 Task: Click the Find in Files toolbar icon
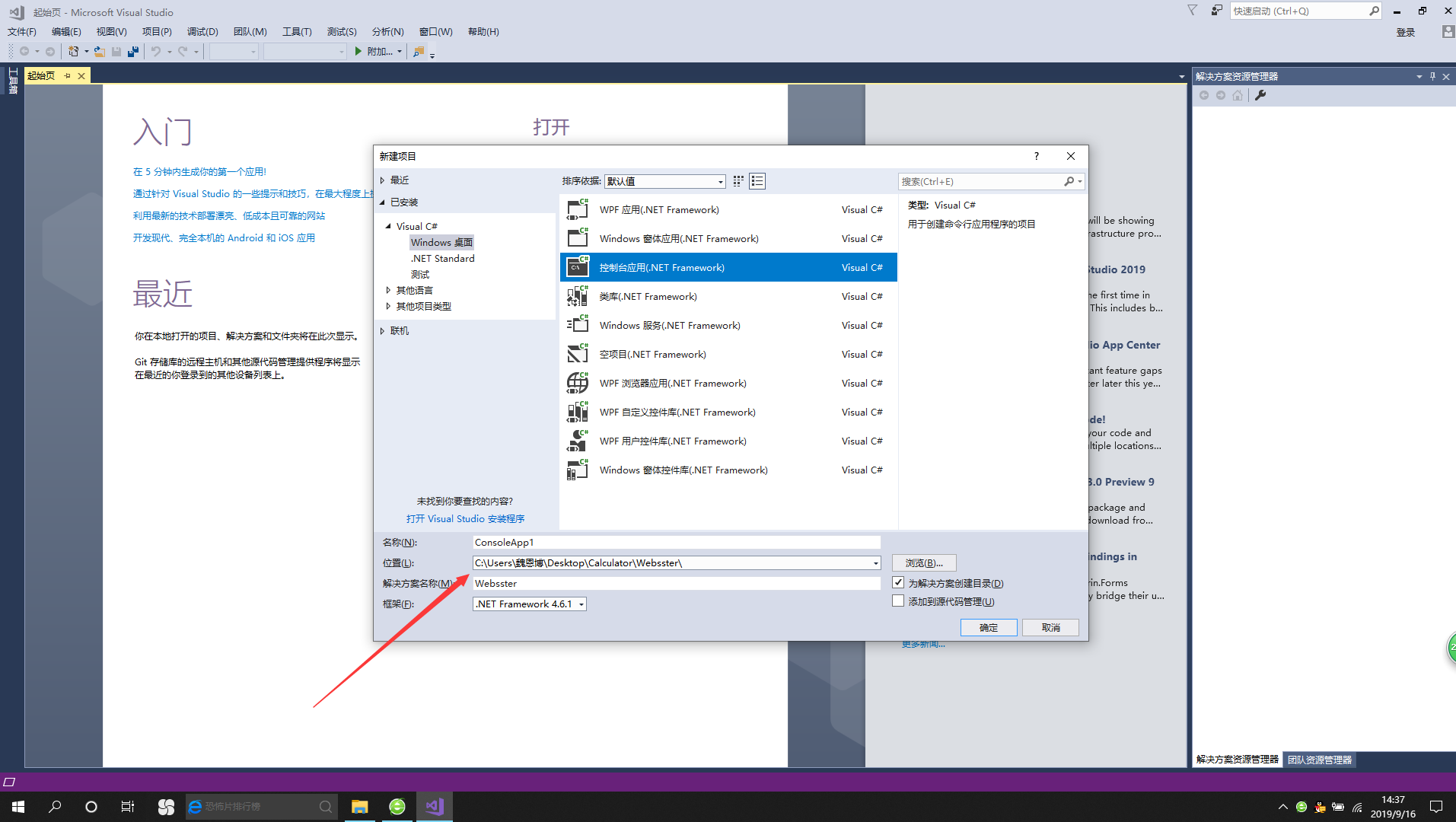click(x=419, y=52)
